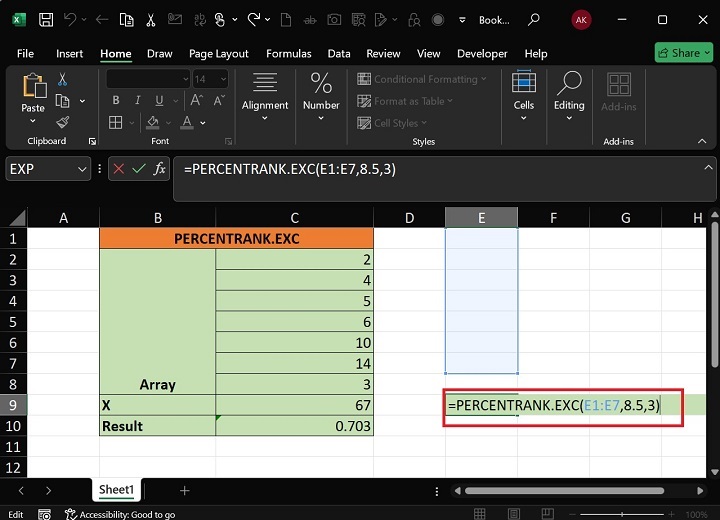Toggle Italic formatting

[x=137, y=100]
